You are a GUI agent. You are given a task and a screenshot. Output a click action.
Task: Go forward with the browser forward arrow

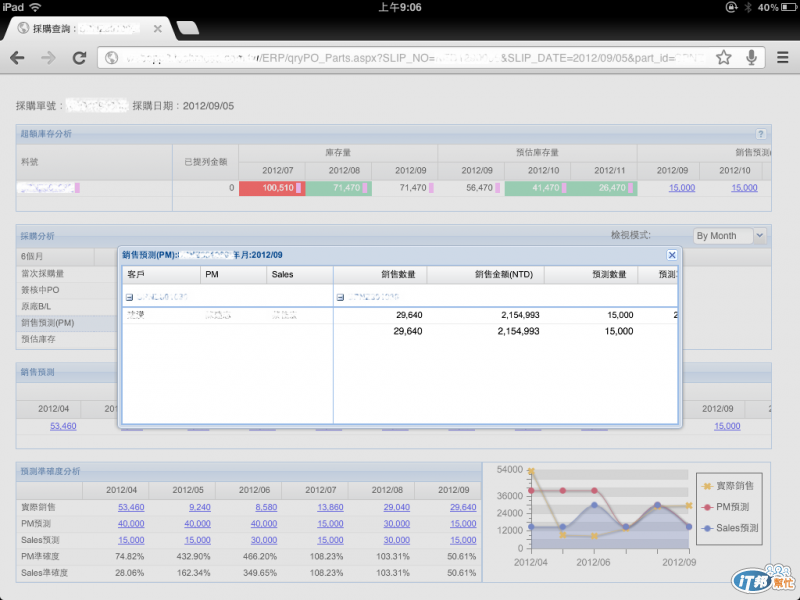point(48,58)
